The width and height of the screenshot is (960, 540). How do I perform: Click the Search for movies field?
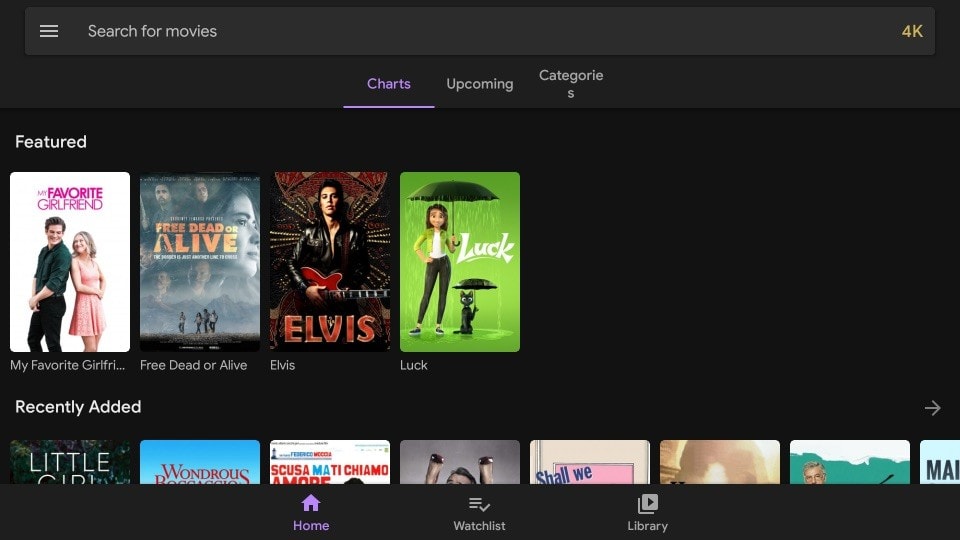[x=479, y=31]
